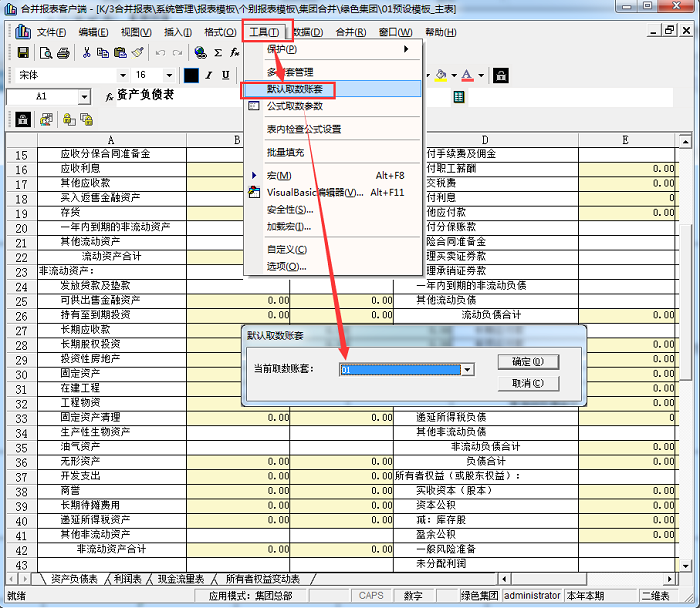Switch to the 利润表 sheet tab
The width and height of the screenshot is (700, 608).
126,578
